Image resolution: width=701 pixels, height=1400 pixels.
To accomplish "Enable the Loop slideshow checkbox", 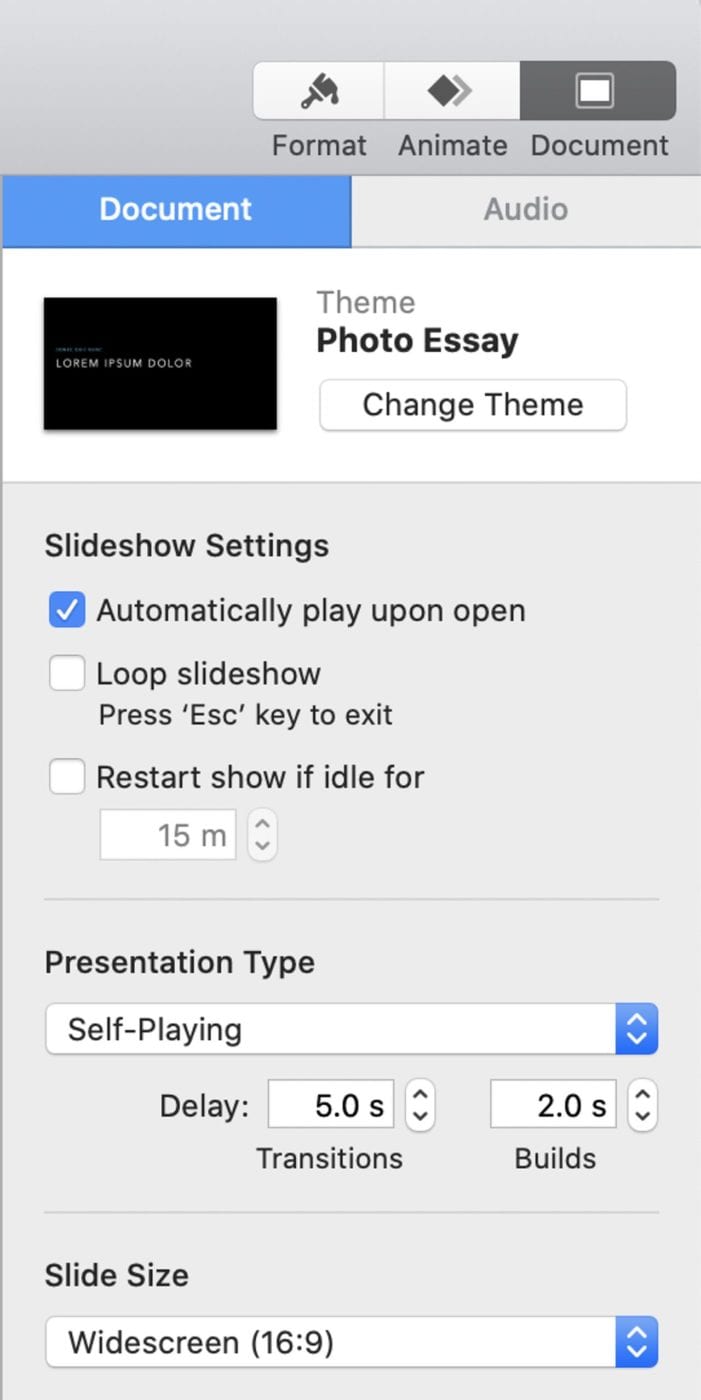I will [x=67, y=674].
